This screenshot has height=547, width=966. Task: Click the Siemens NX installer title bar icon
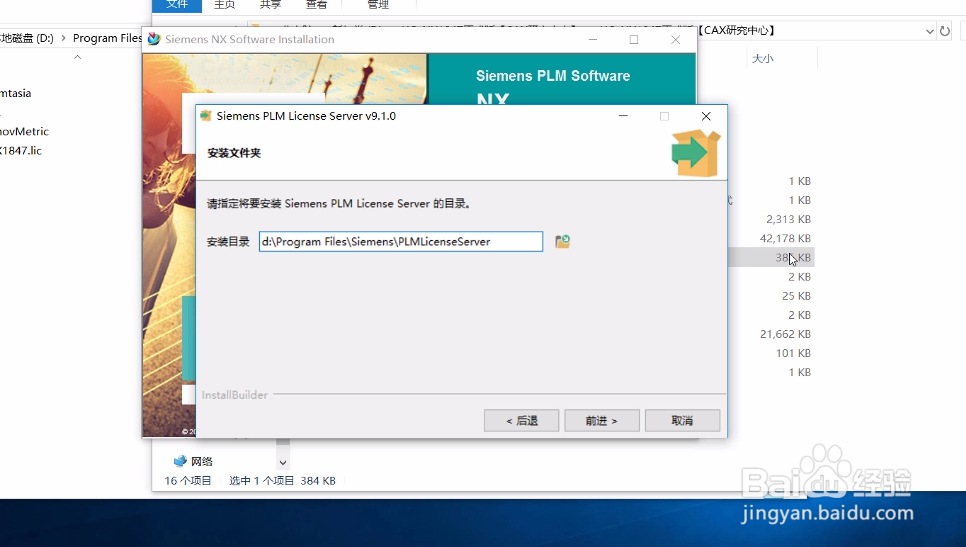154,39
